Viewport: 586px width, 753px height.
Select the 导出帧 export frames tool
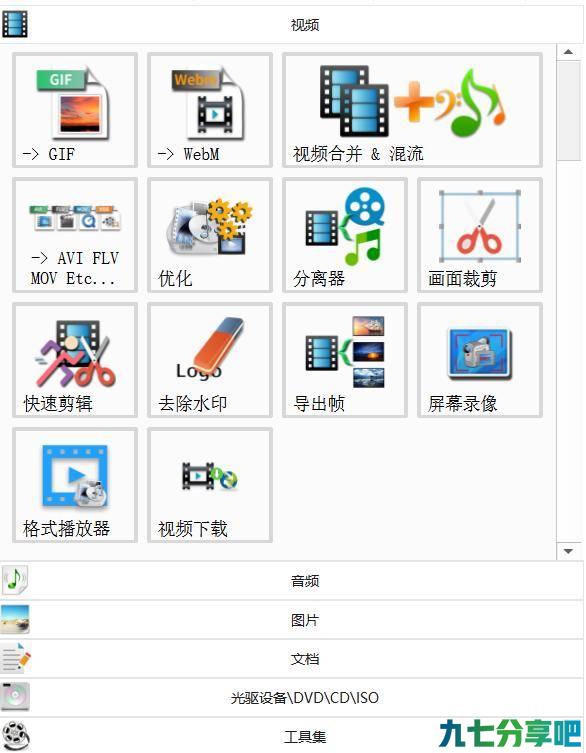coord(345,360)
